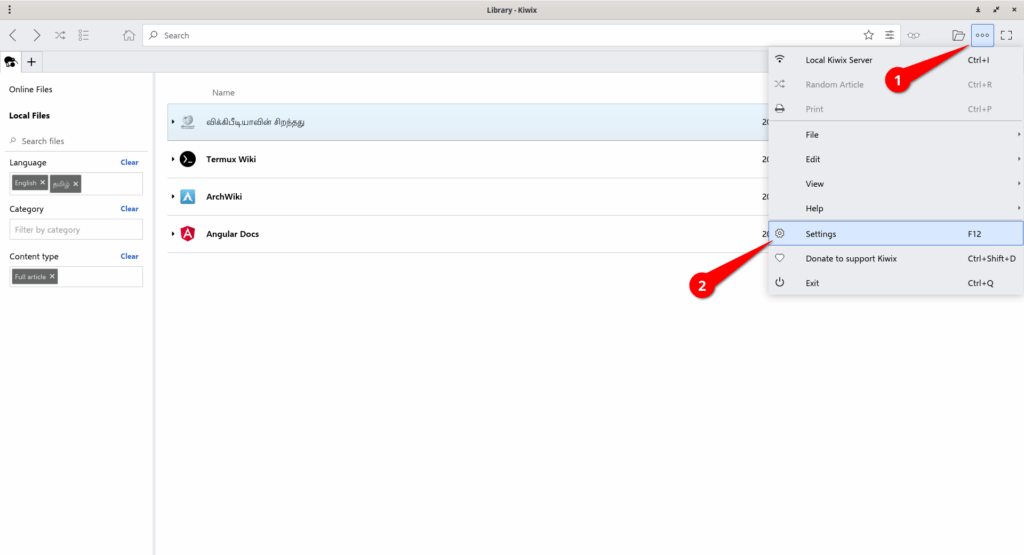Expand the Termux Wiki row
1024x555 pixels.
click(x=173, y=159)
